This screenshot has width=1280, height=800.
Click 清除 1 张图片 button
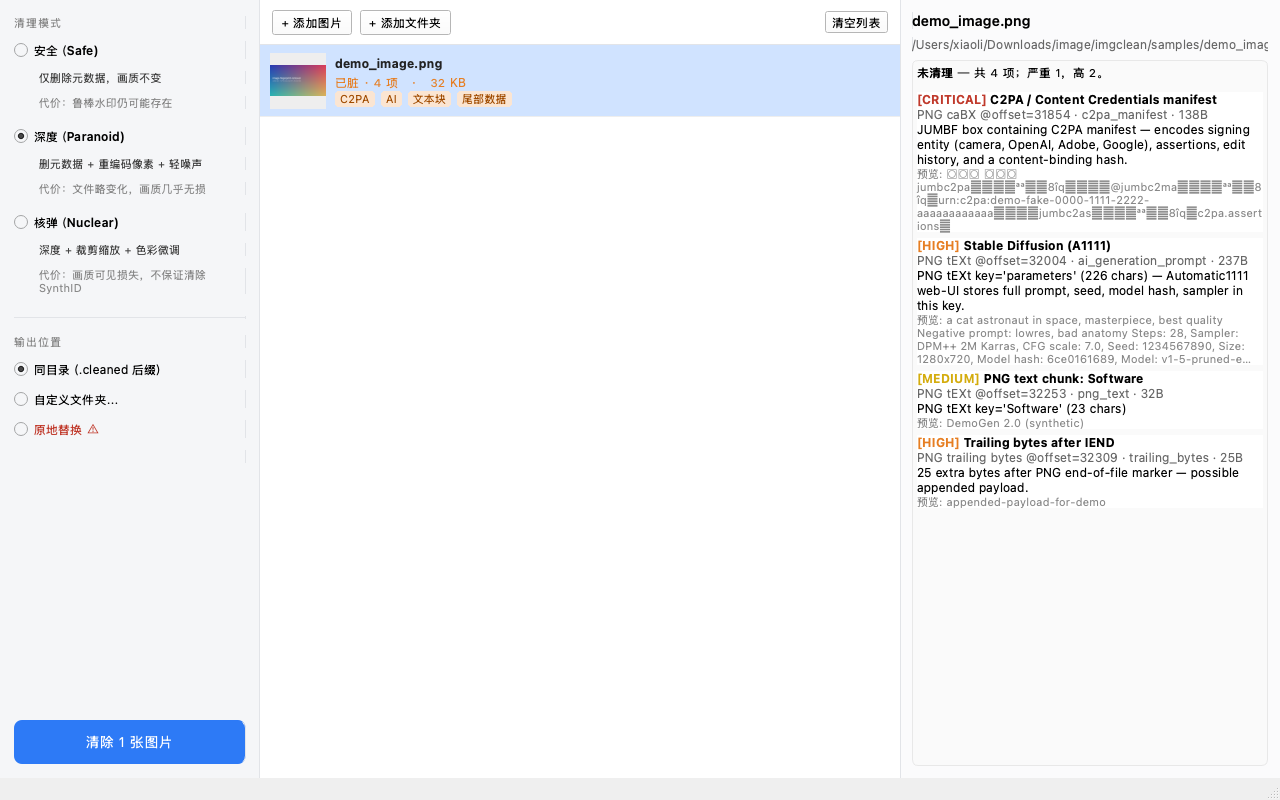[129, 742]
